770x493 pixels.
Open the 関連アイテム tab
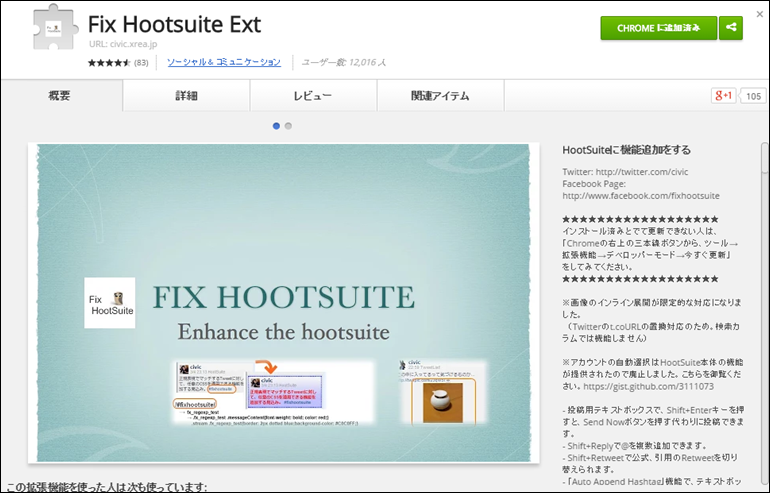click(x=440, y=96)
